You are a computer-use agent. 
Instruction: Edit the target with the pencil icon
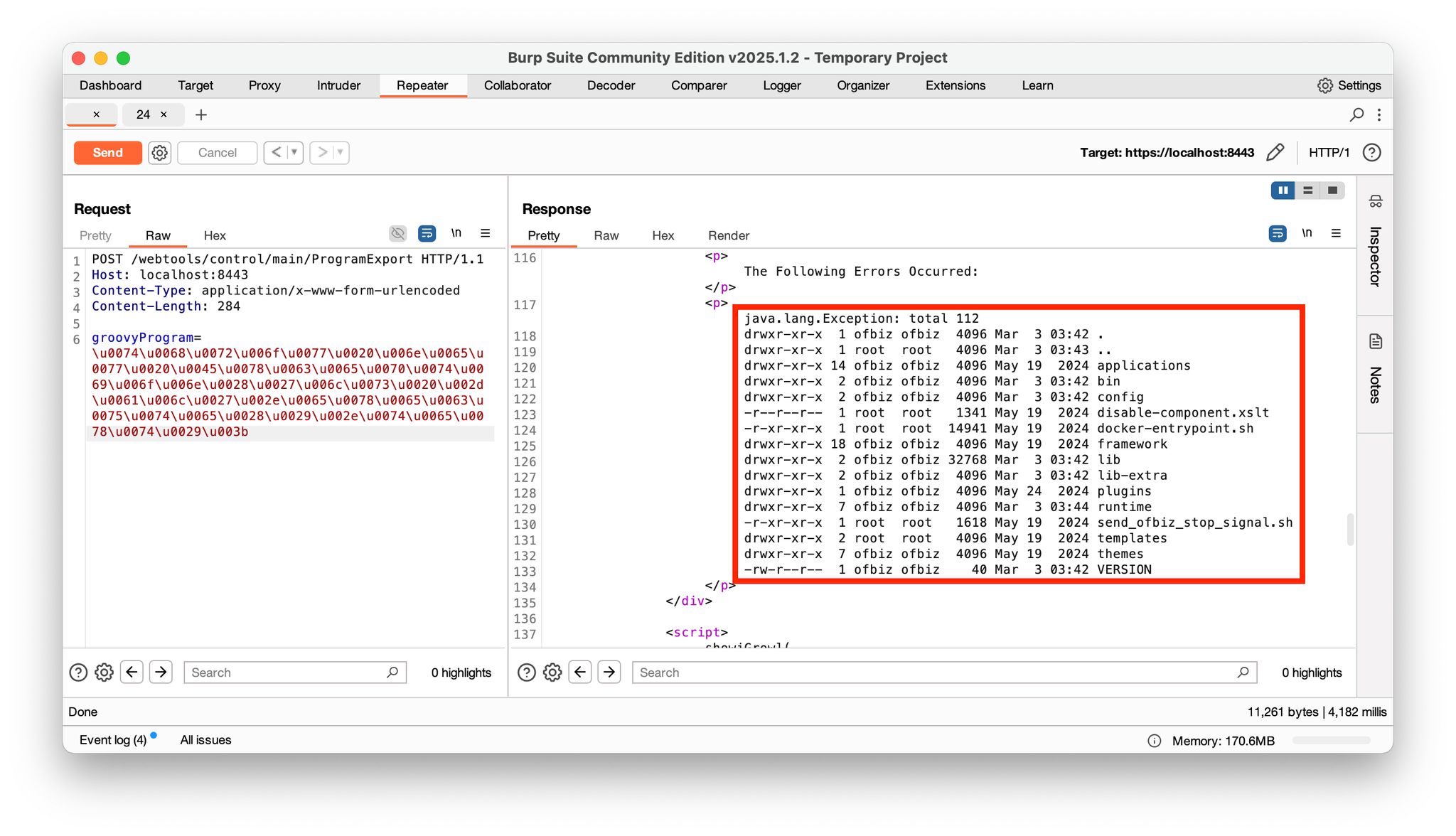tap(1275, 152)
